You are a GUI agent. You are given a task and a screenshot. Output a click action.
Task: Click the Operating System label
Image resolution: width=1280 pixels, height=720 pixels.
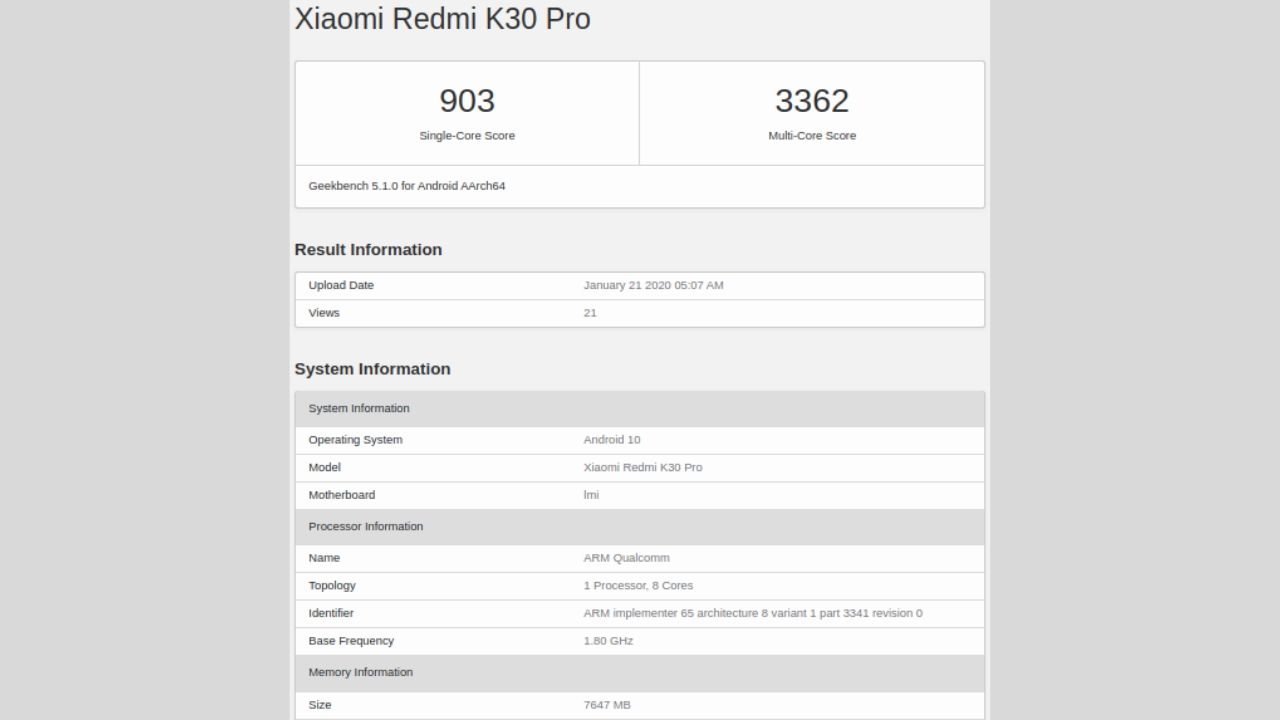355,440
